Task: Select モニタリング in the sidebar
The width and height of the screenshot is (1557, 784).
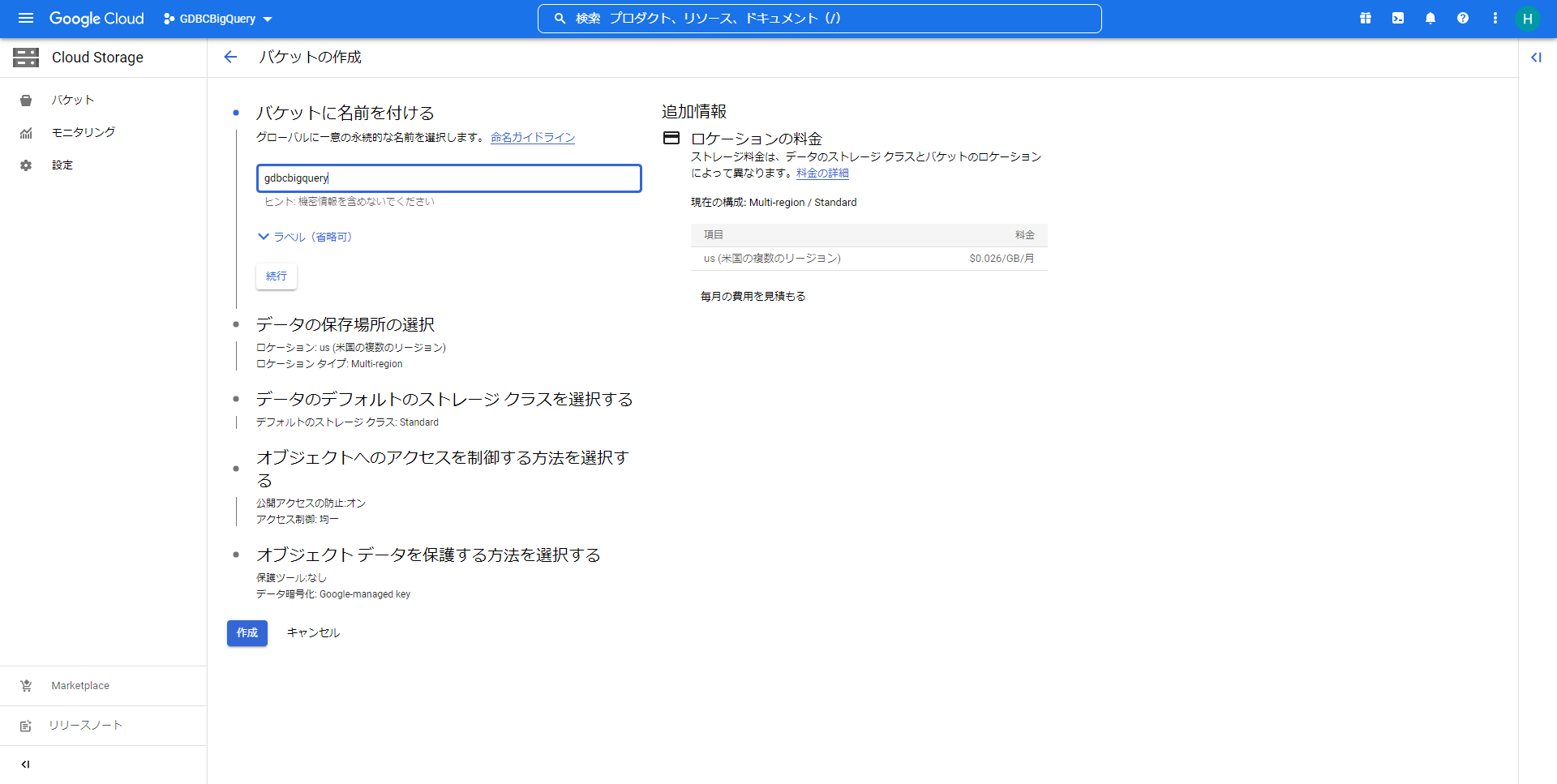Action: coord(83,132)
